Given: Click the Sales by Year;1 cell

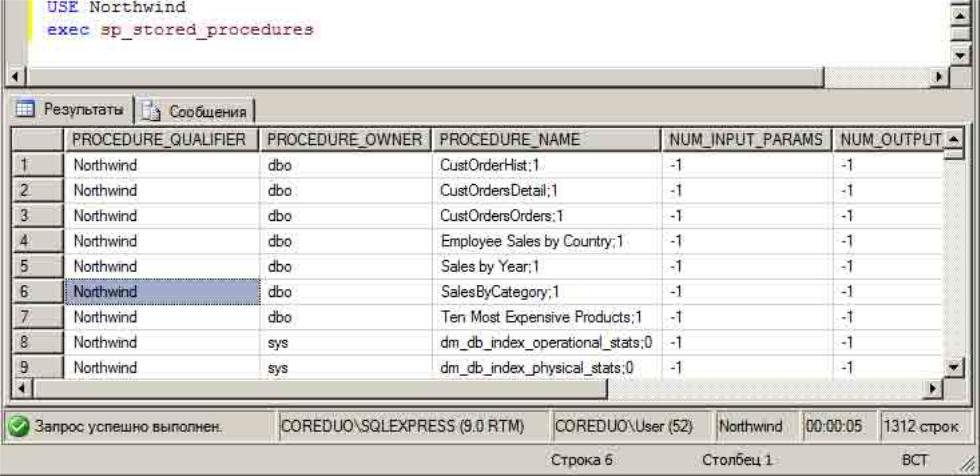Looking at the screenshot, I should click(547, 267).
